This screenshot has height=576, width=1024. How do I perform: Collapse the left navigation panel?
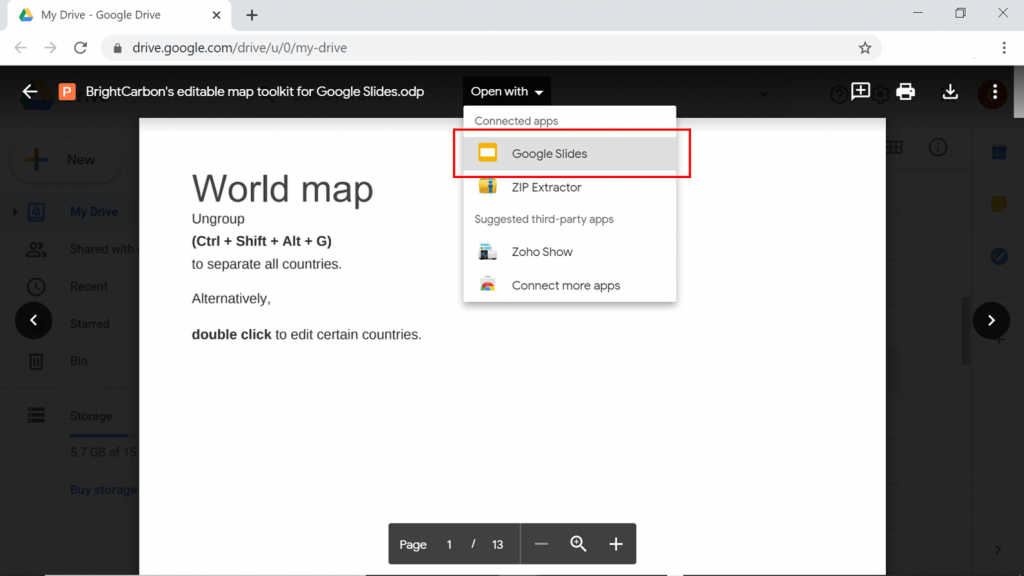point(33,320)
